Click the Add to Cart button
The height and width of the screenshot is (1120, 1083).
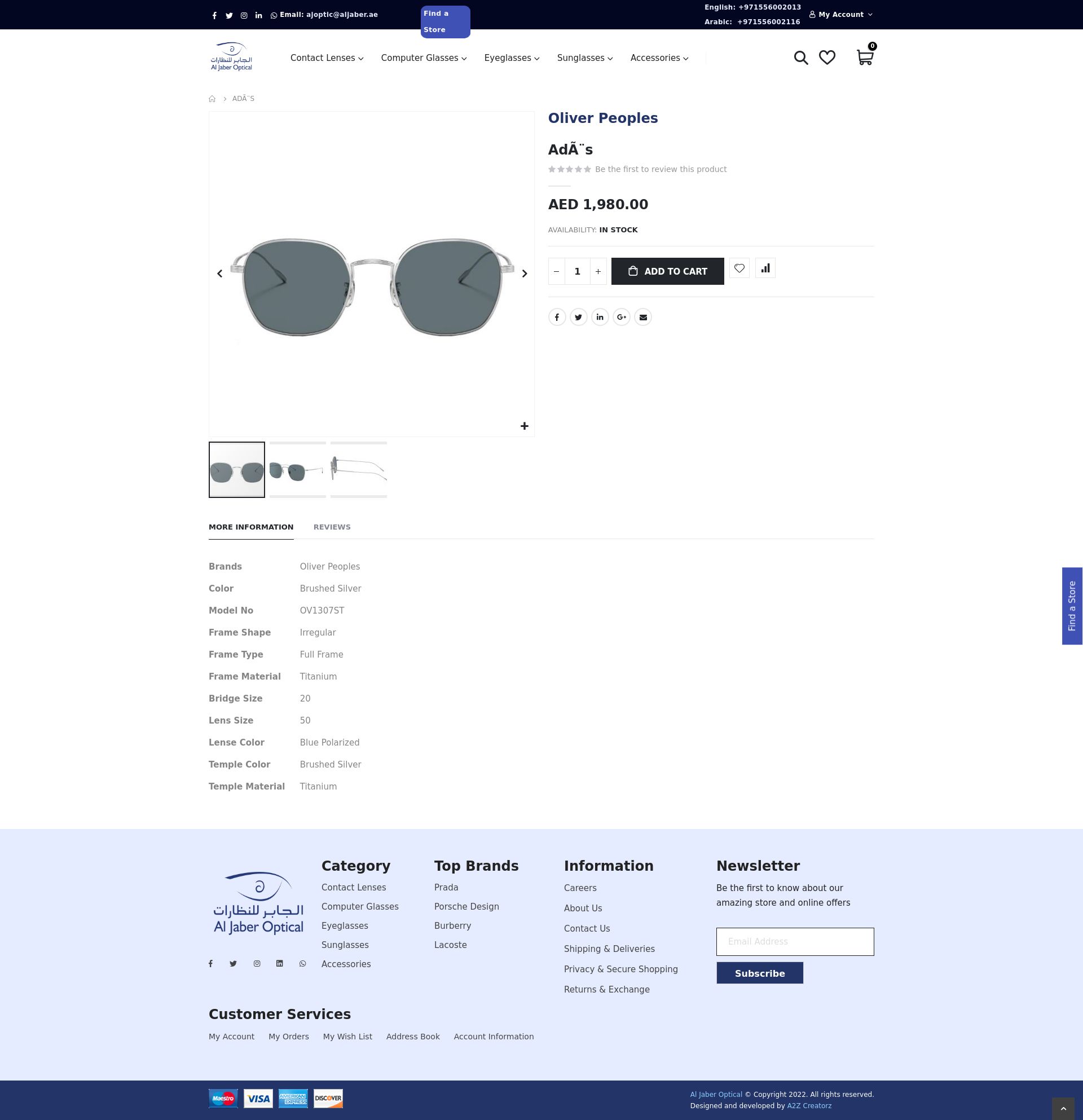pos(667,271)
